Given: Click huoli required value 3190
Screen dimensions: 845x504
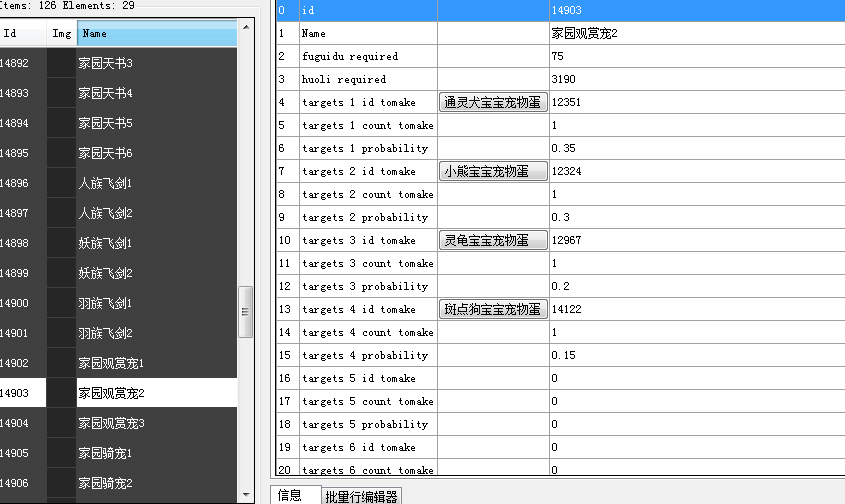Looking at the screenshot, I should click(x=697, y=79).
